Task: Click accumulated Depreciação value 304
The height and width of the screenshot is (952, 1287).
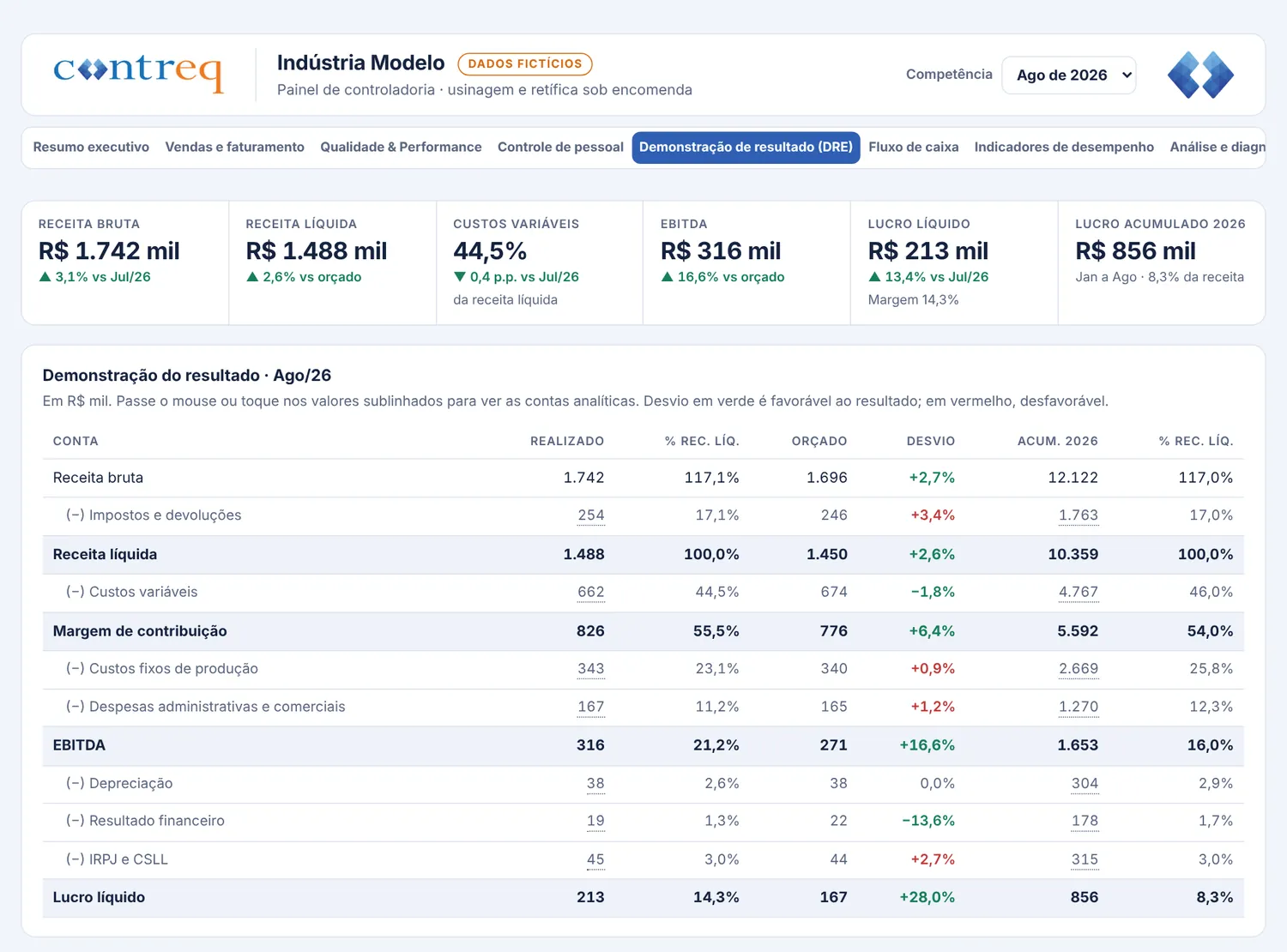Action: click(1085, 783)
